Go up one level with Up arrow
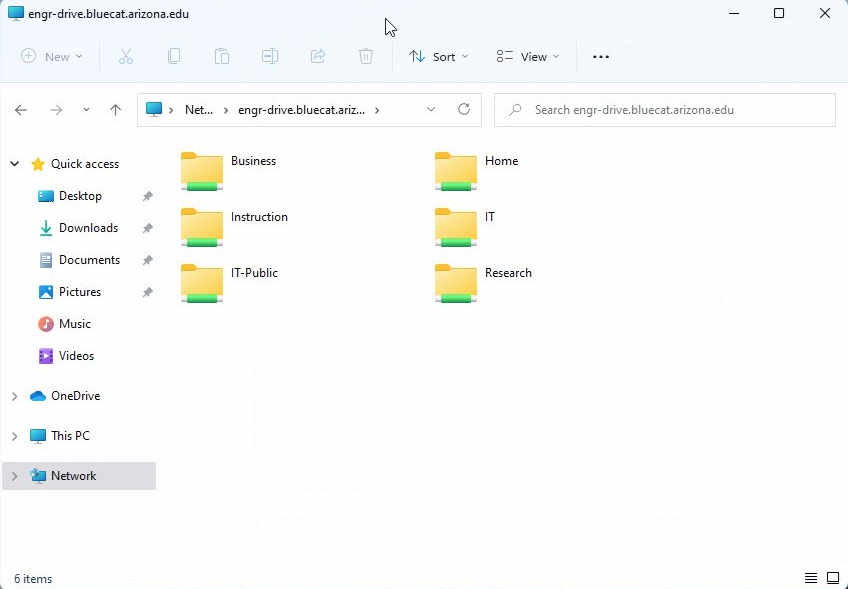 coord(115,110)
